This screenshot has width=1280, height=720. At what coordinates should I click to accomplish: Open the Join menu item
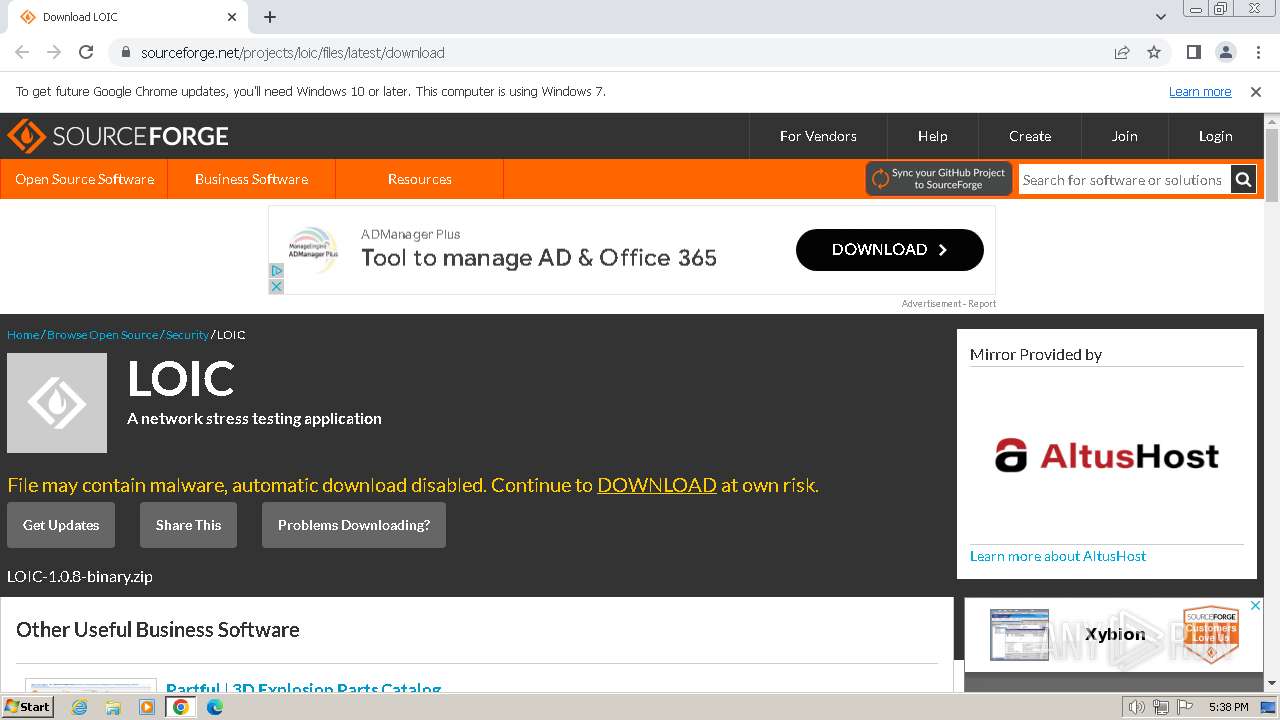pos(1125,136)
